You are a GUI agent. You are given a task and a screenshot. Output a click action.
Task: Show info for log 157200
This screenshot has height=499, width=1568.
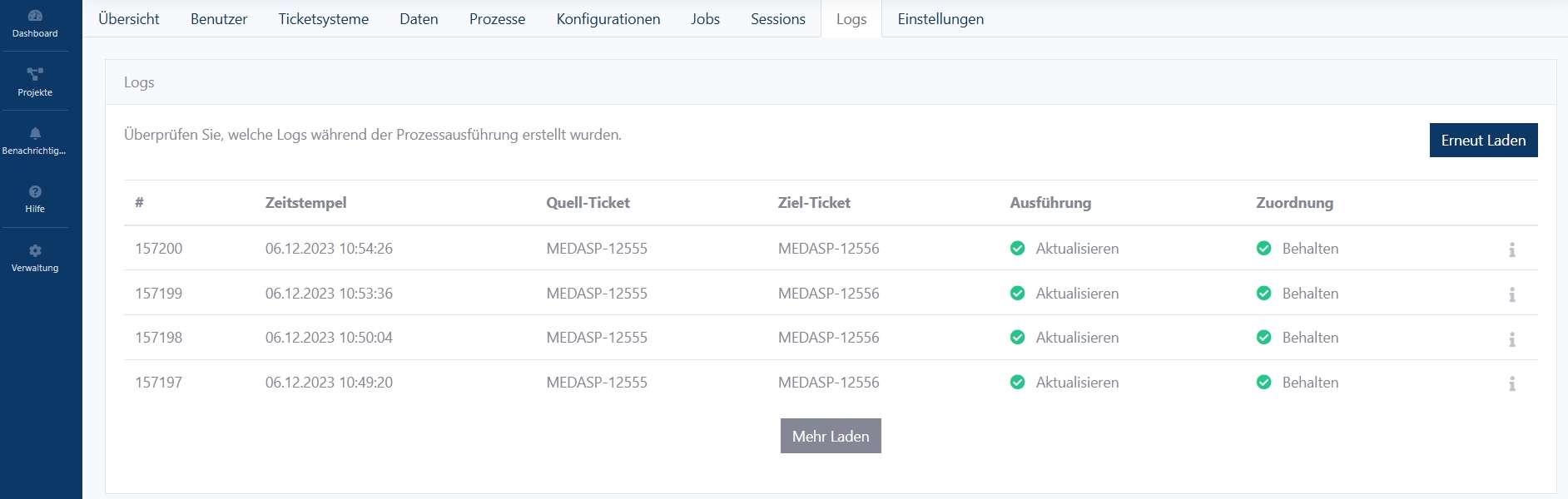point(1511,249)
